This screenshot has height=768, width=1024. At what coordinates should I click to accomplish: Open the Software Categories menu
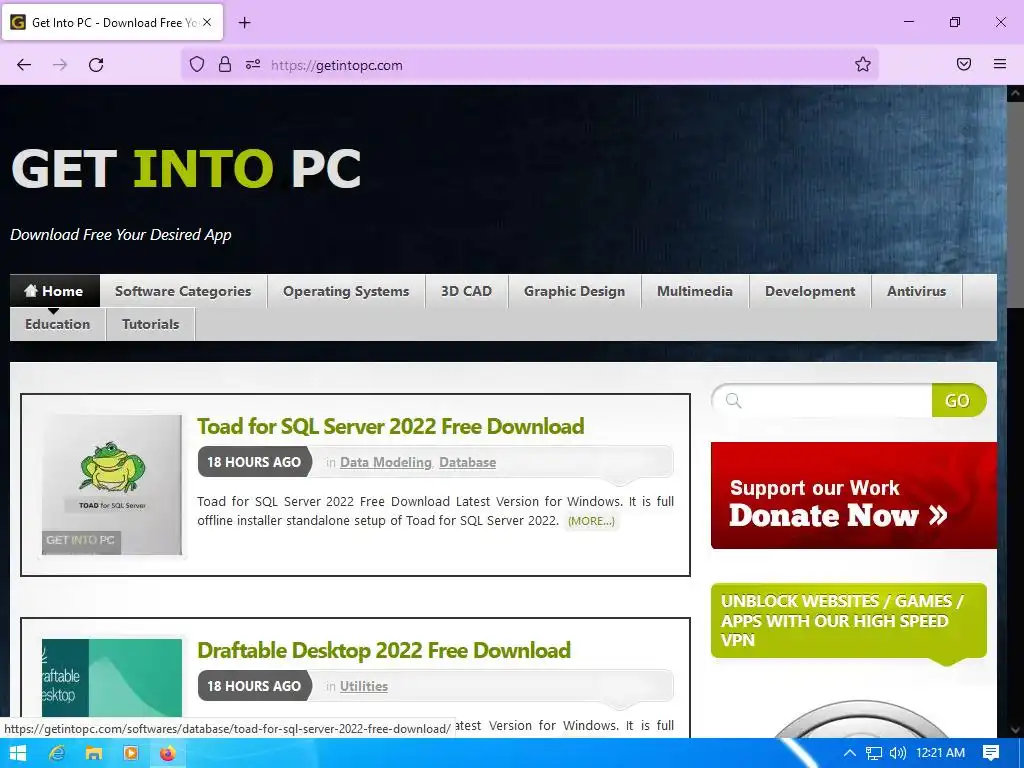183,291
